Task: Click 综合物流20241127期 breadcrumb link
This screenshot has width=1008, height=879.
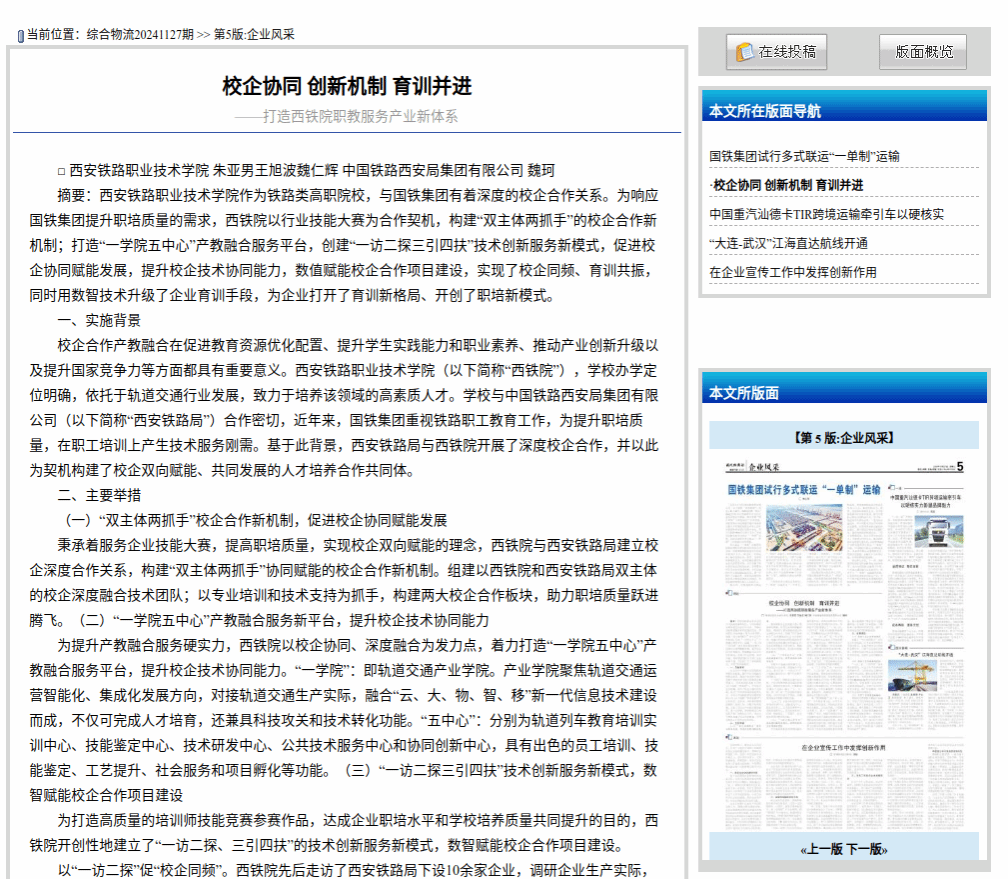Action: point(140,34)
